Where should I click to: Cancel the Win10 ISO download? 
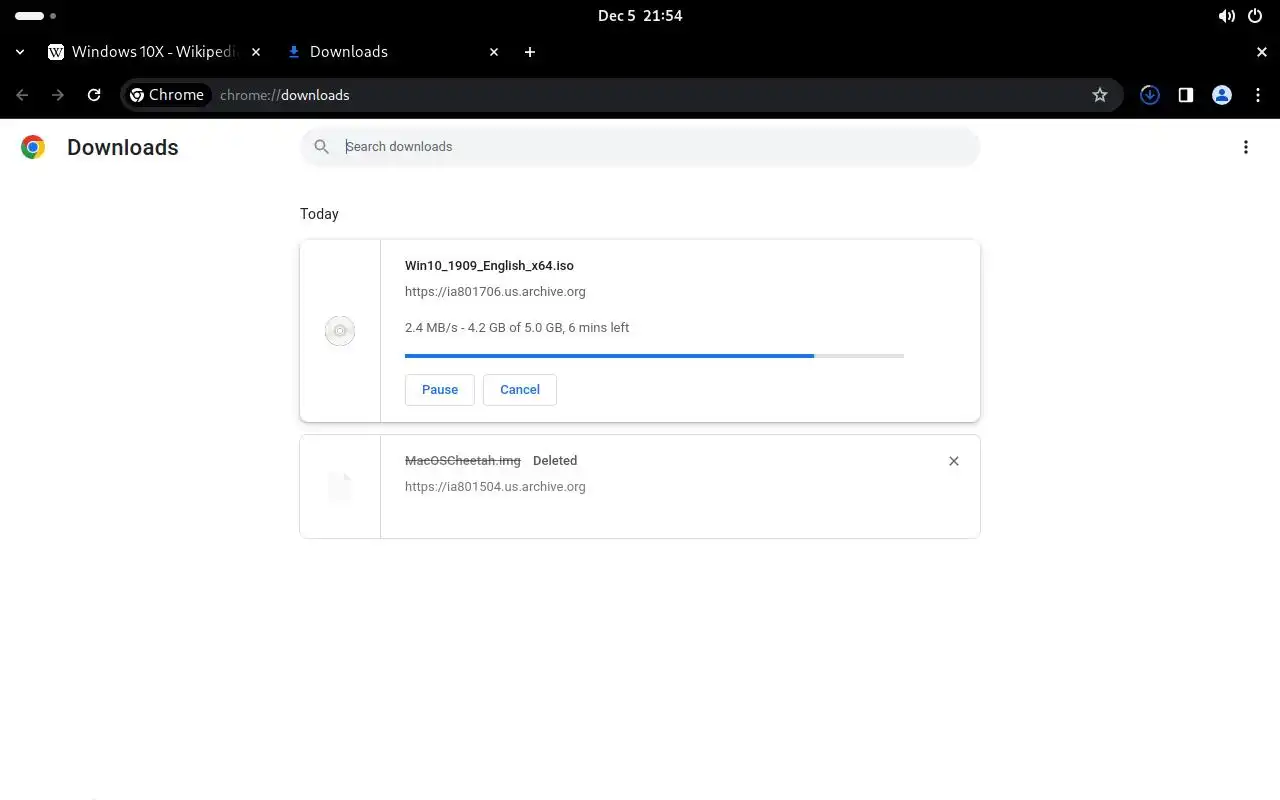pos(520,390)
